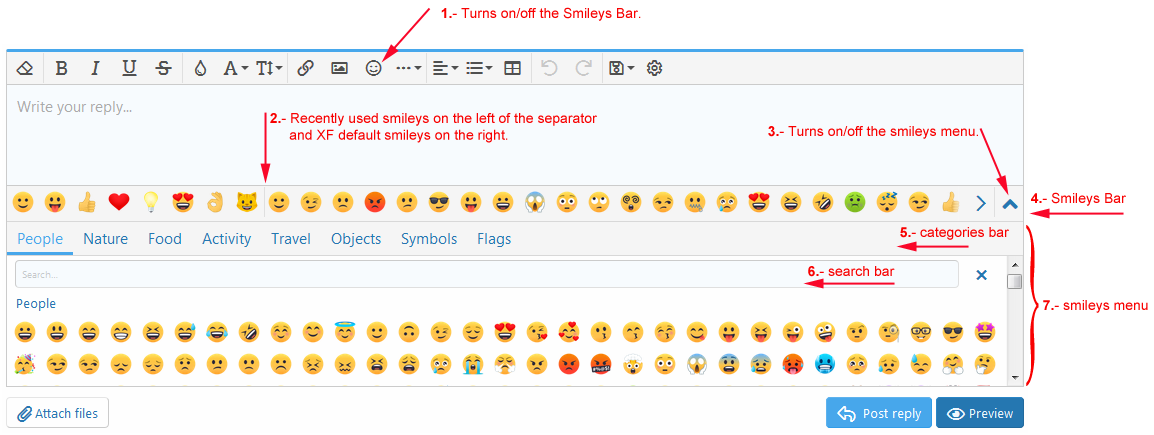Click into the smiley search field
Viewport: 1154px width, 435px height.
coord(486,274)
